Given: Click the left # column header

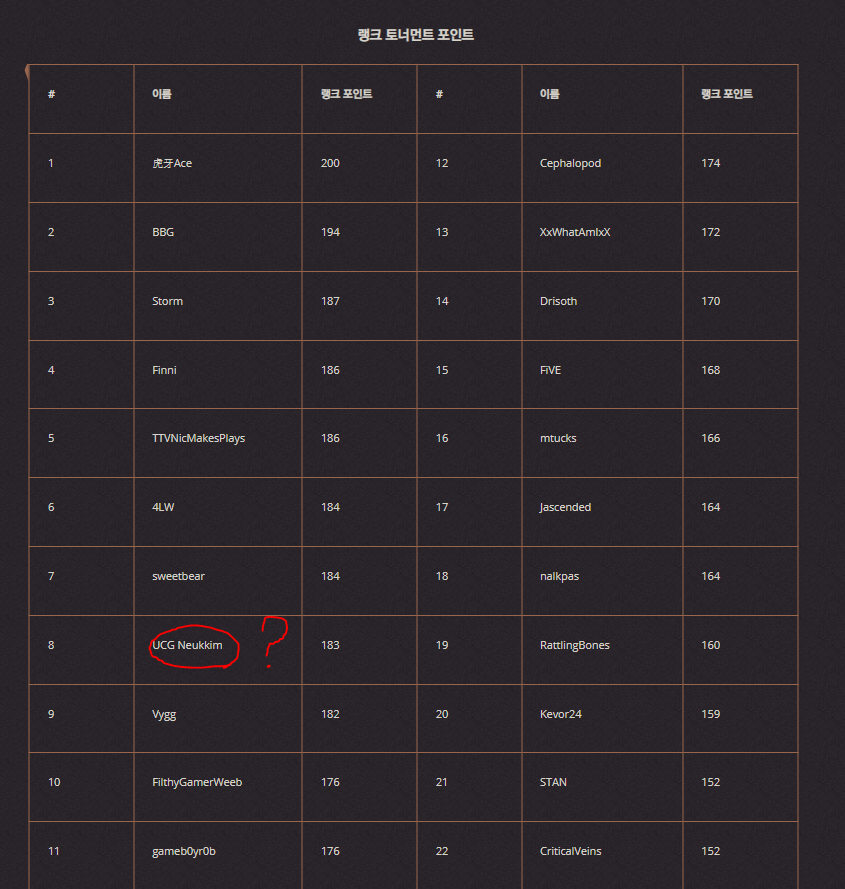Looking at the screenshot, I should pos(52,94).
